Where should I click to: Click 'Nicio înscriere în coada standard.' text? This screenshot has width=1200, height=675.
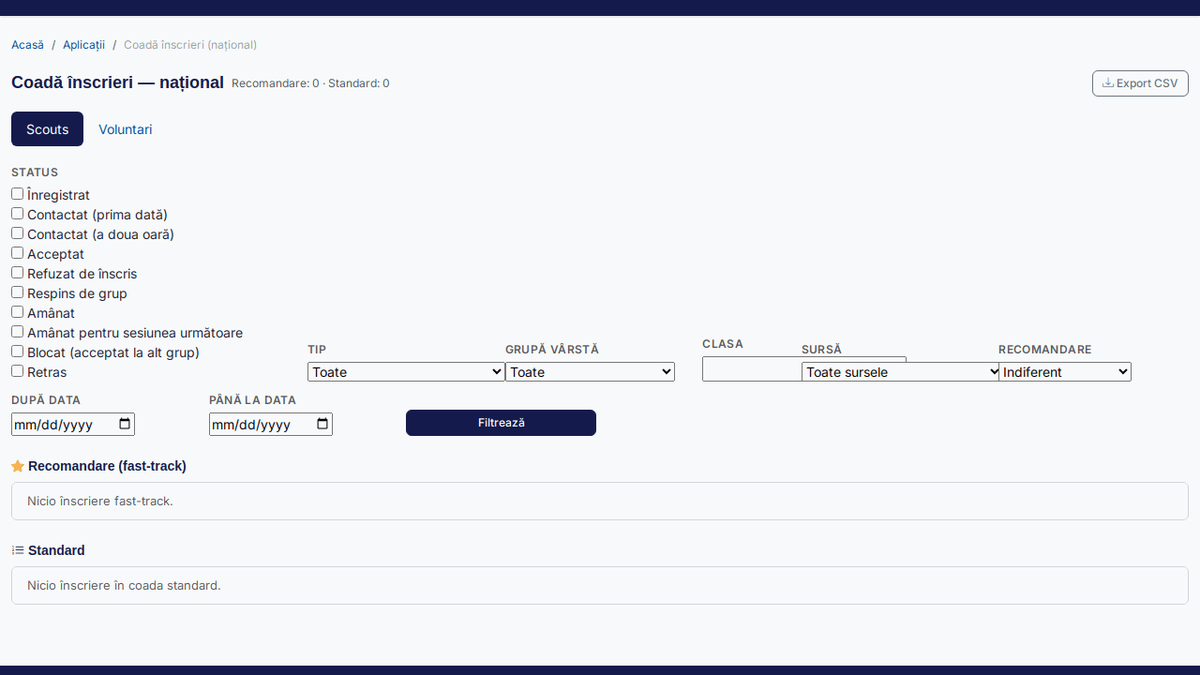click(x=124, y=585)
